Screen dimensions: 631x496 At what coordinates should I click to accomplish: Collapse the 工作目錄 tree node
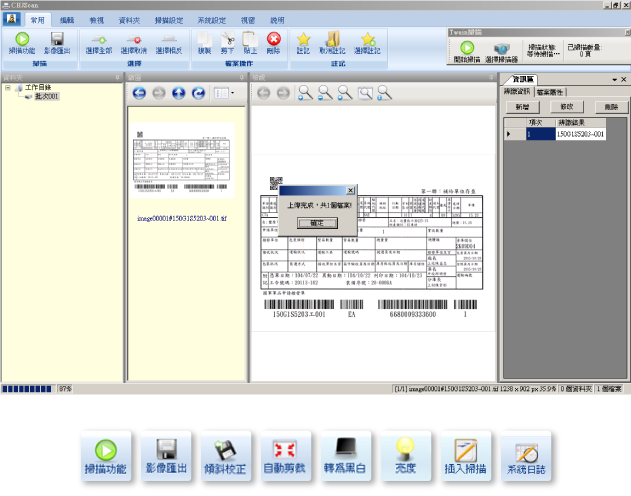click(9, 88)
